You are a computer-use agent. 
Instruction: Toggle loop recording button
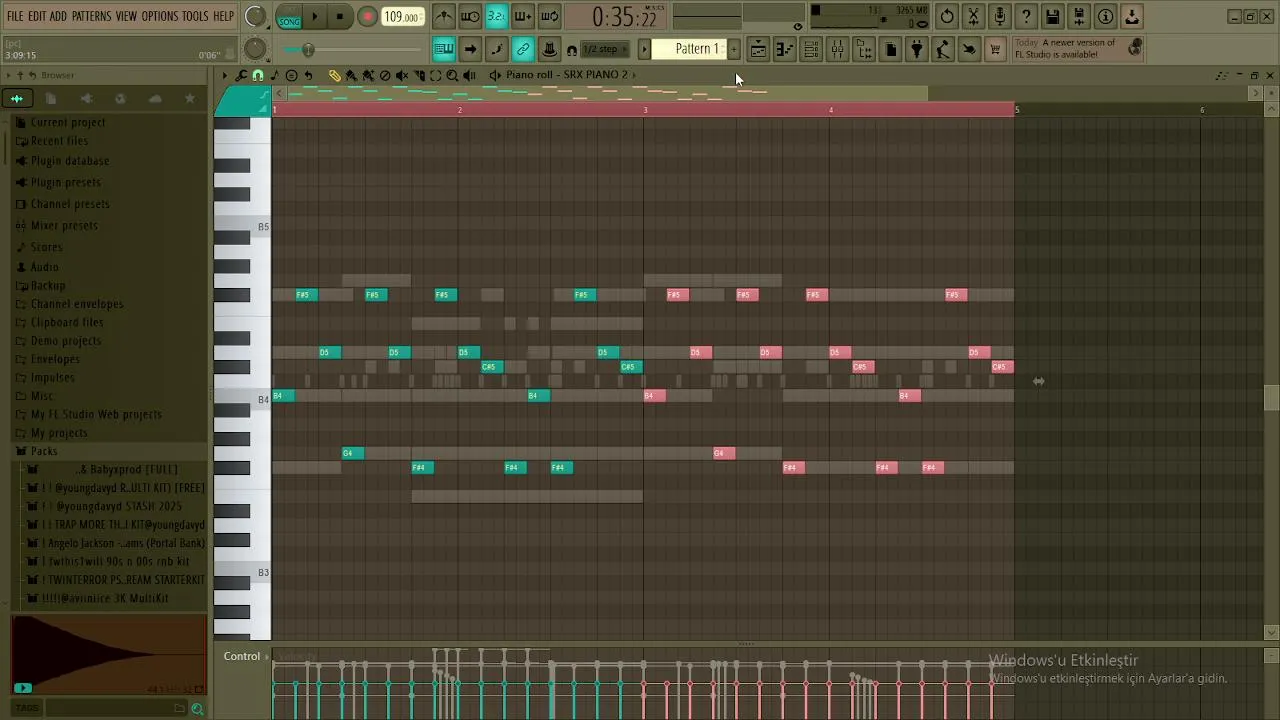coord(549,16)
